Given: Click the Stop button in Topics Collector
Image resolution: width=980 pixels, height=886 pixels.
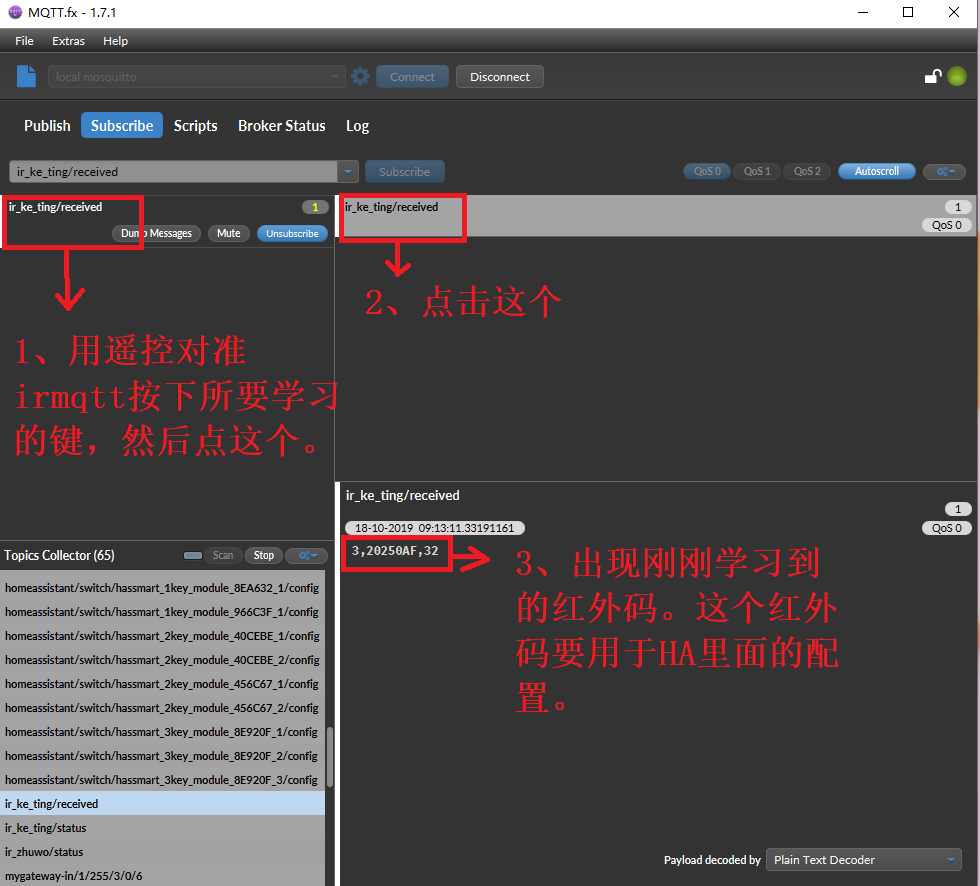Looking at the screenshot, I should [x=264, y=555].
